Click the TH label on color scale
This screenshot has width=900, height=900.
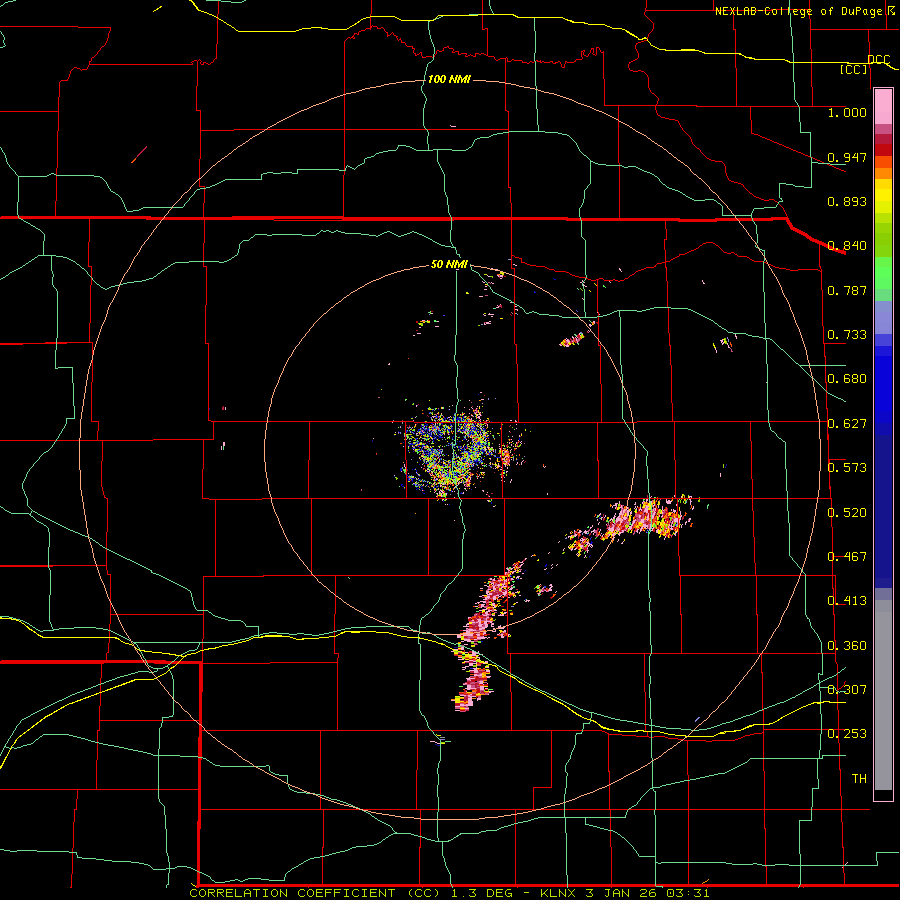[x=859, y=779]
